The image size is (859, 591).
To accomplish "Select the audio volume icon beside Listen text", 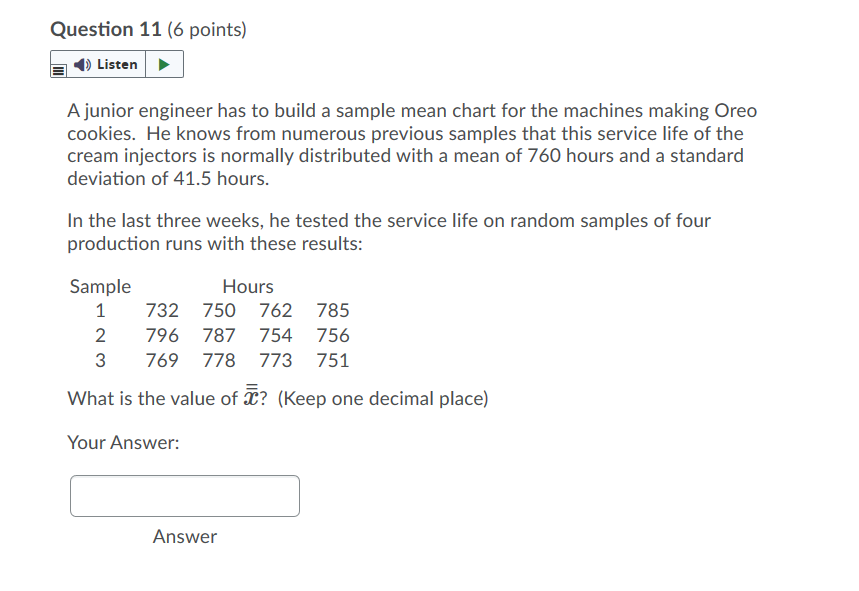I will tap(80, 63).
